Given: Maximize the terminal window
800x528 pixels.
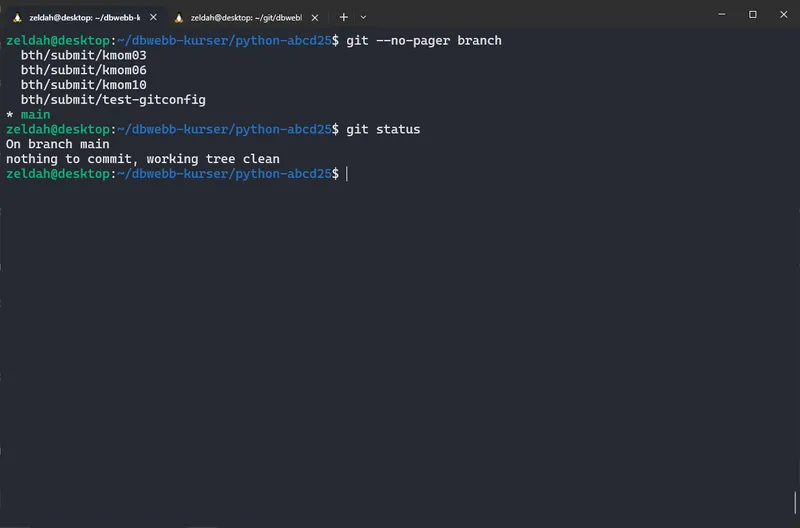Looking at the screenshot, I should (x=753, y=15).
